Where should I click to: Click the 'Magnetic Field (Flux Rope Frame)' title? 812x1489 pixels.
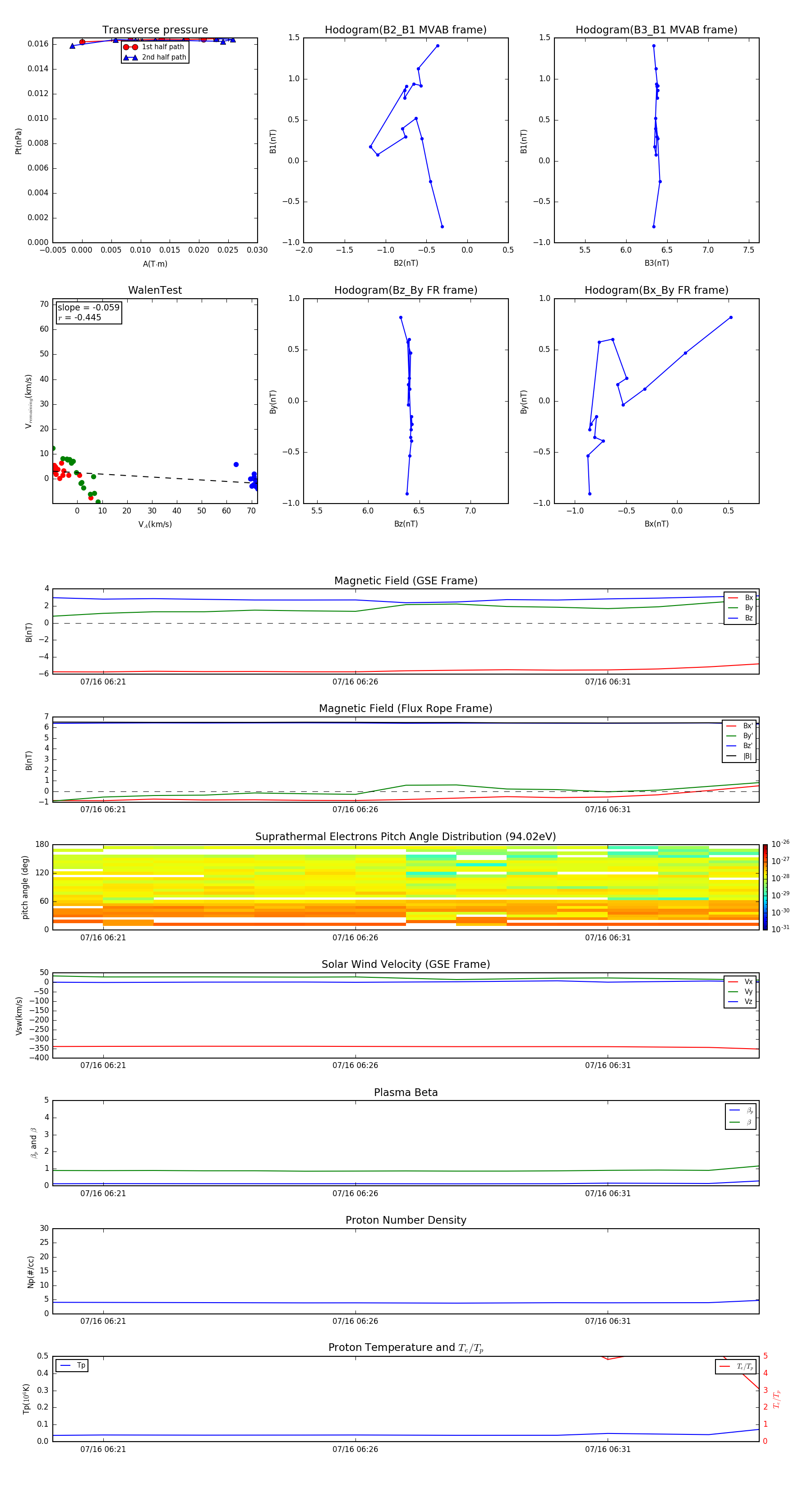tap(406, 709)
